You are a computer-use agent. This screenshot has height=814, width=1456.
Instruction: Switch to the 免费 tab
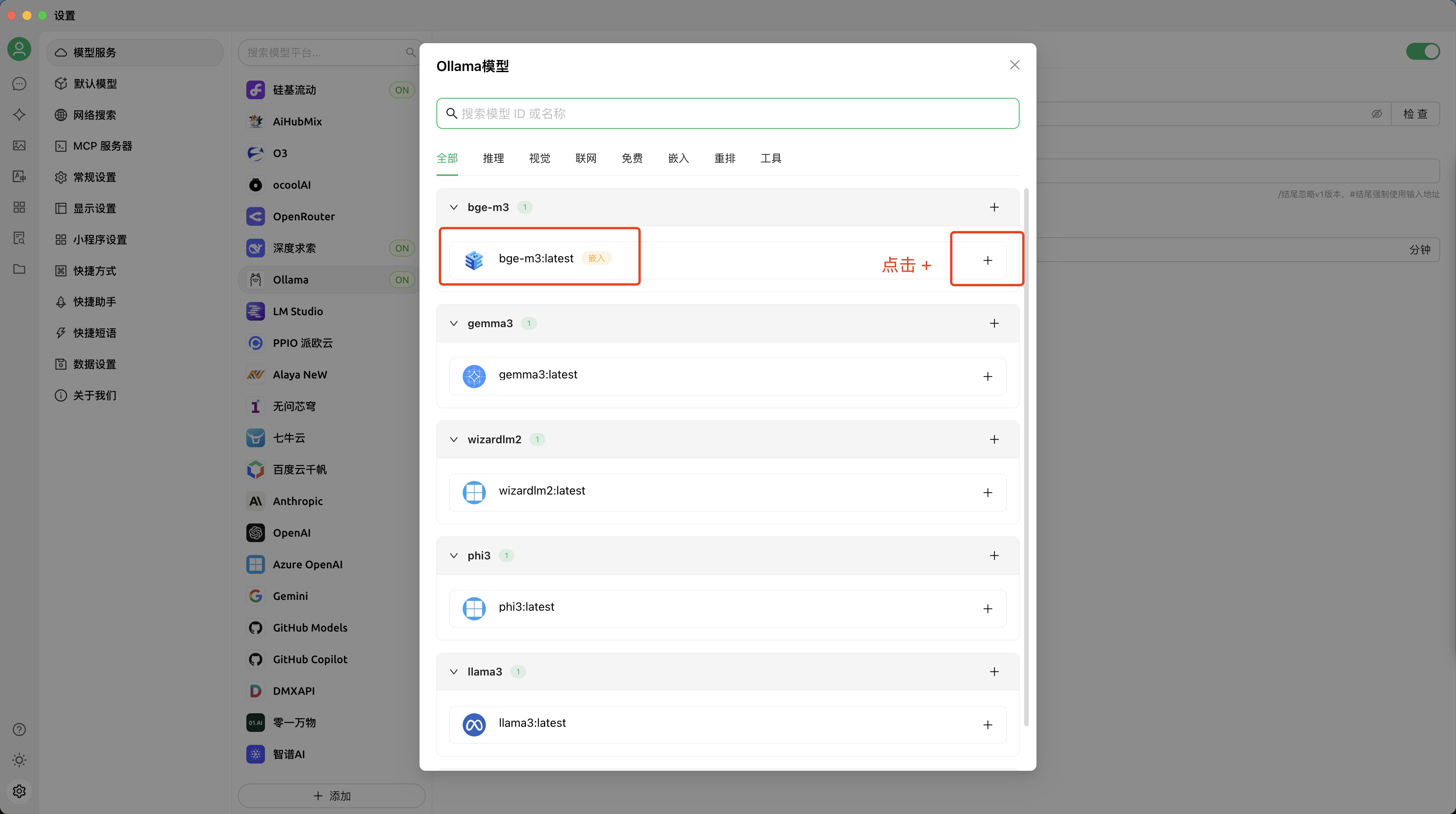[x=632, y=159]
